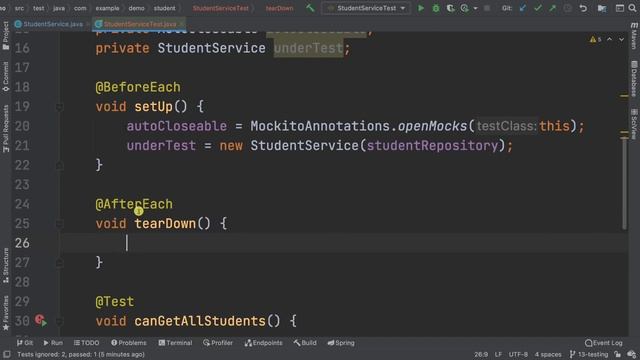Click the Profiler run icon in toolbar
640x360 pixels.
464,8
